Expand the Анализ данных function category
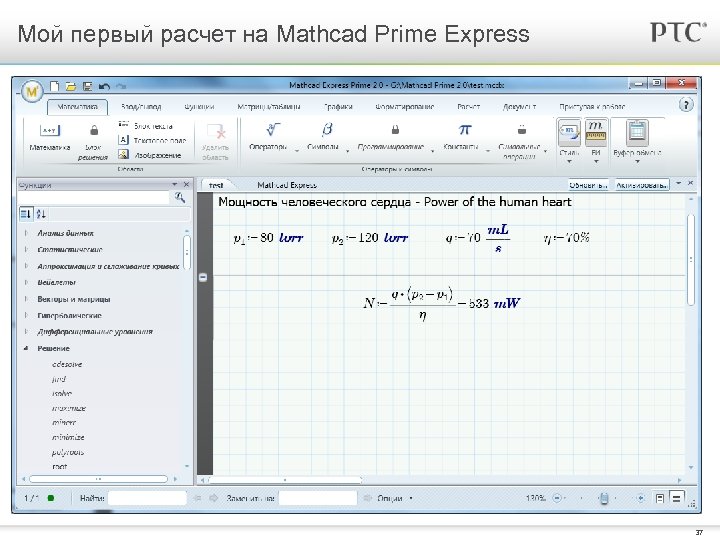The height and width of the screenshot is (540, 720). 26,233
